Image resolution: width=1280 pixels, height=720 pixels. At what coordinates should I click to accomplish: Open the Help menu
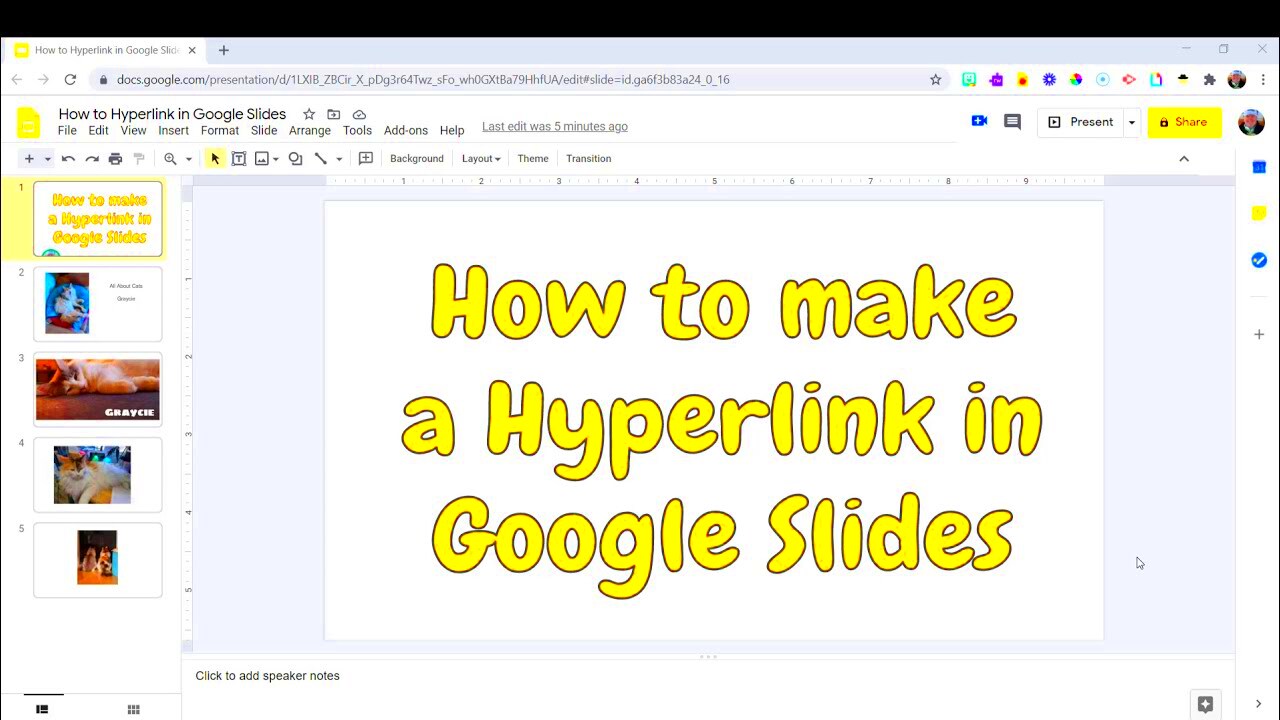(x=452, y=130)
